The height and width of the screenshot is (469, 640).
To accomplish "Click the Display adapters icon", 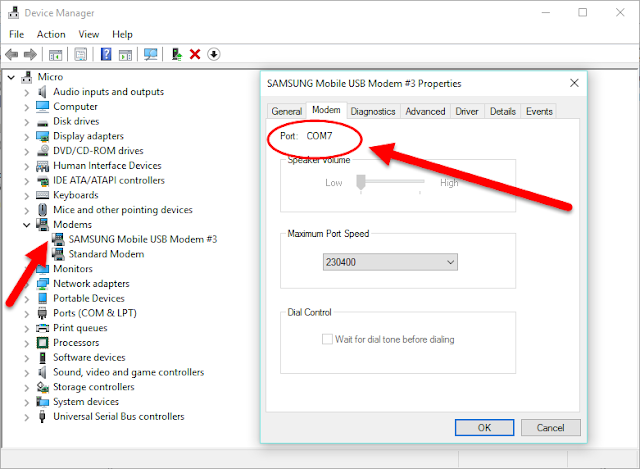I will [x=42, y=136].
